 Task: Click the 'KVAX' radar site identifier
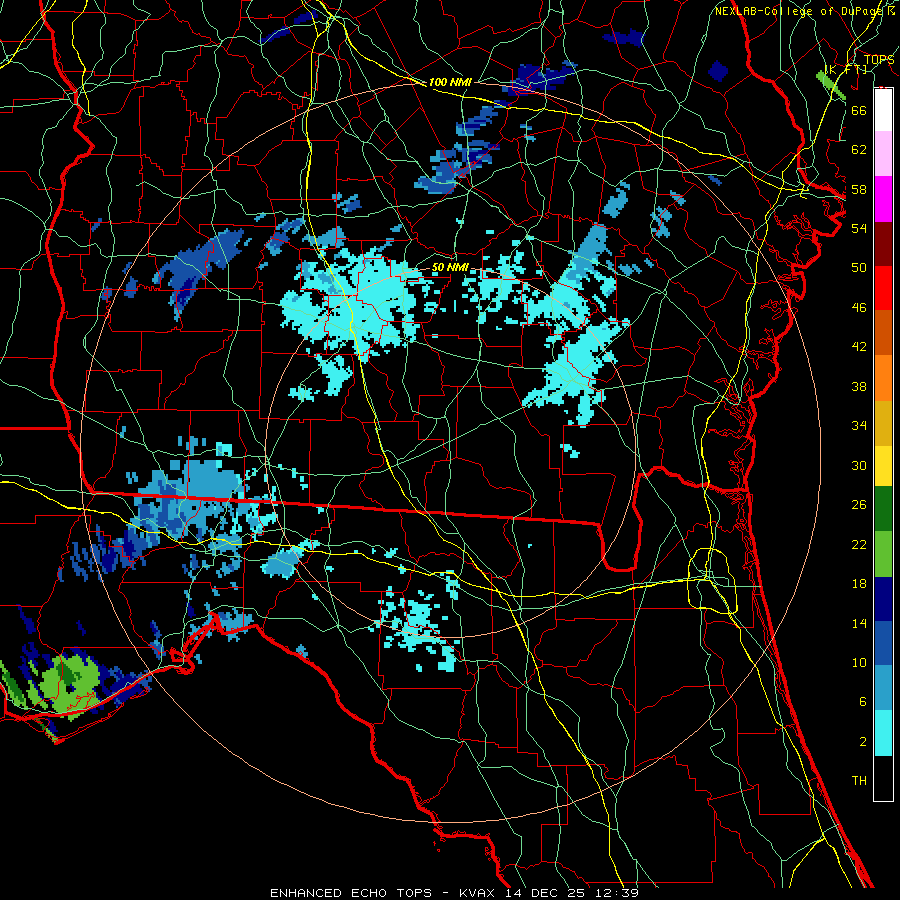pyautogui.click(x=479, y=893)
